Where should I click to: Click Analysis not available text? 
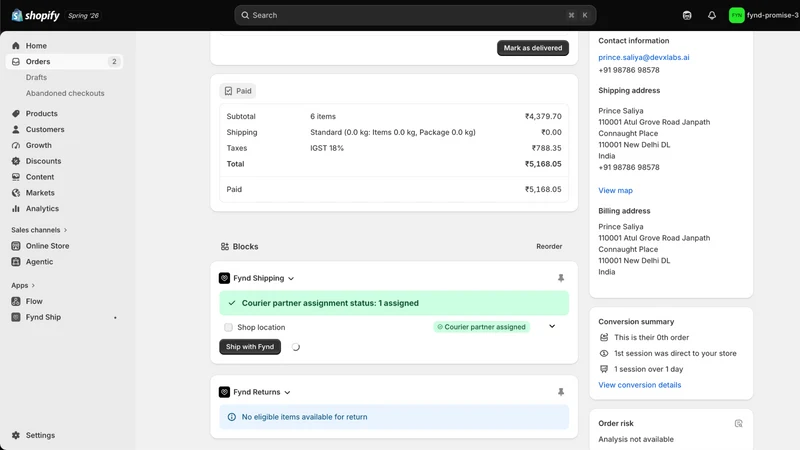[636, 439]
